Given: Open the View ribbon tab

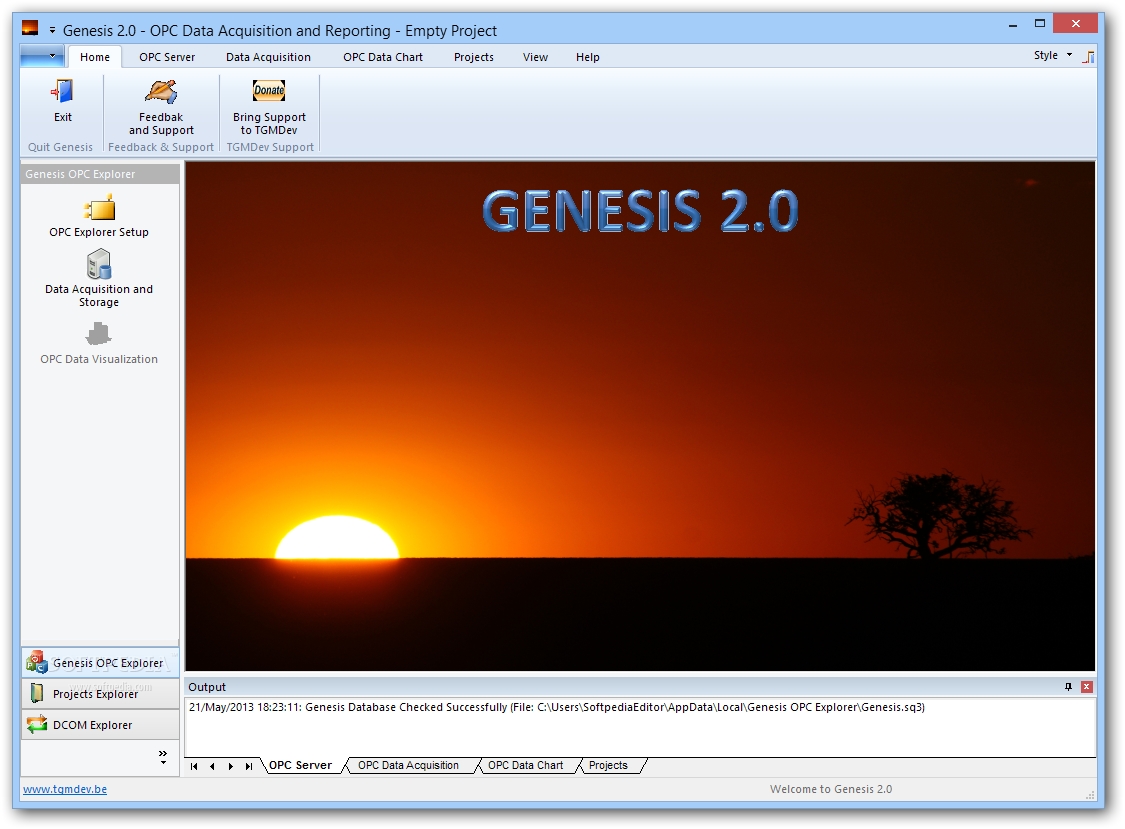Looking at the screenshot, I should pyautogui.click(x=535, y=57).
